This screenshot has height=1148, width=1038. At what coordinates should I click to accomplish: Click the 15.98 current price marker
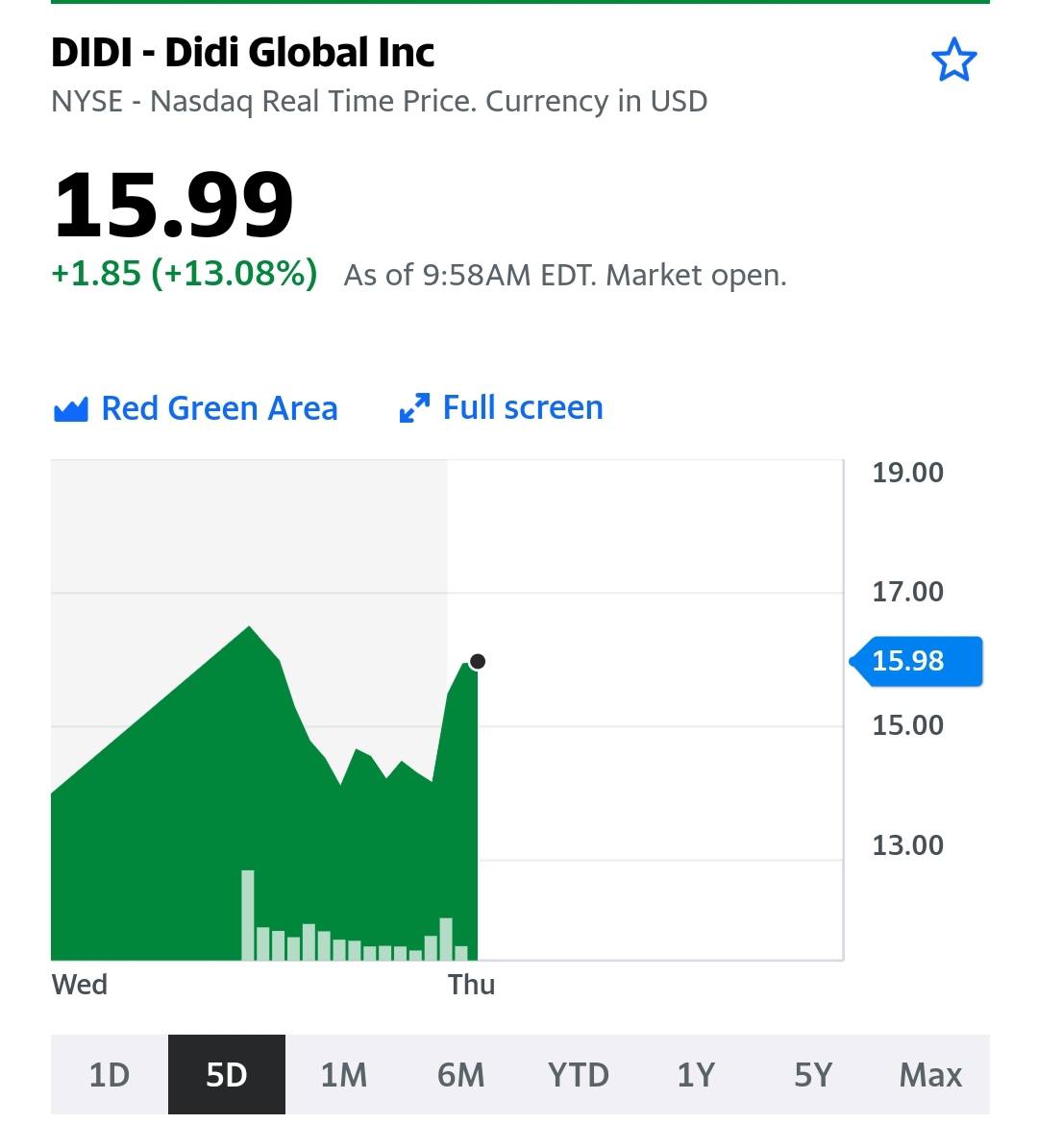coord(916,661)
